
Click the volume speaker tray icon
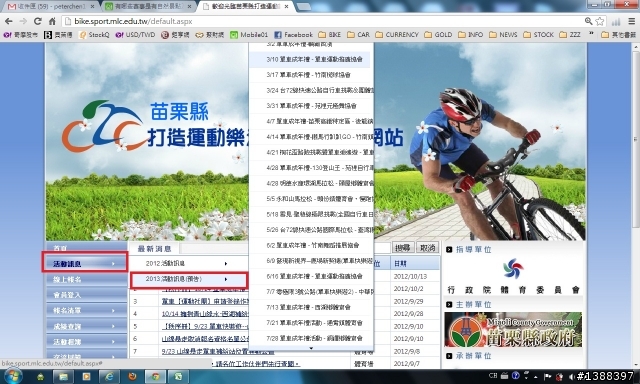pos(571,376)
